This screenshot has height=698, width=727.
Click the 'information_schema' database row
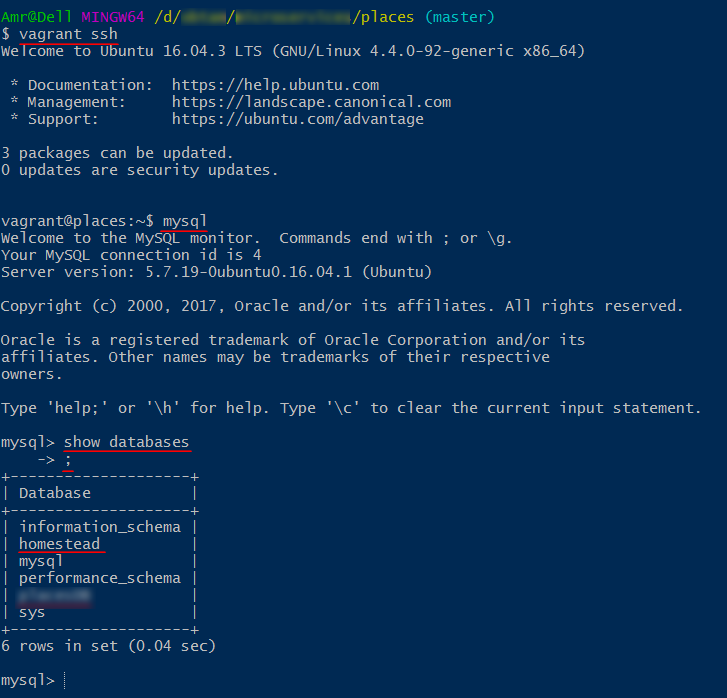(x=100, y=527)
